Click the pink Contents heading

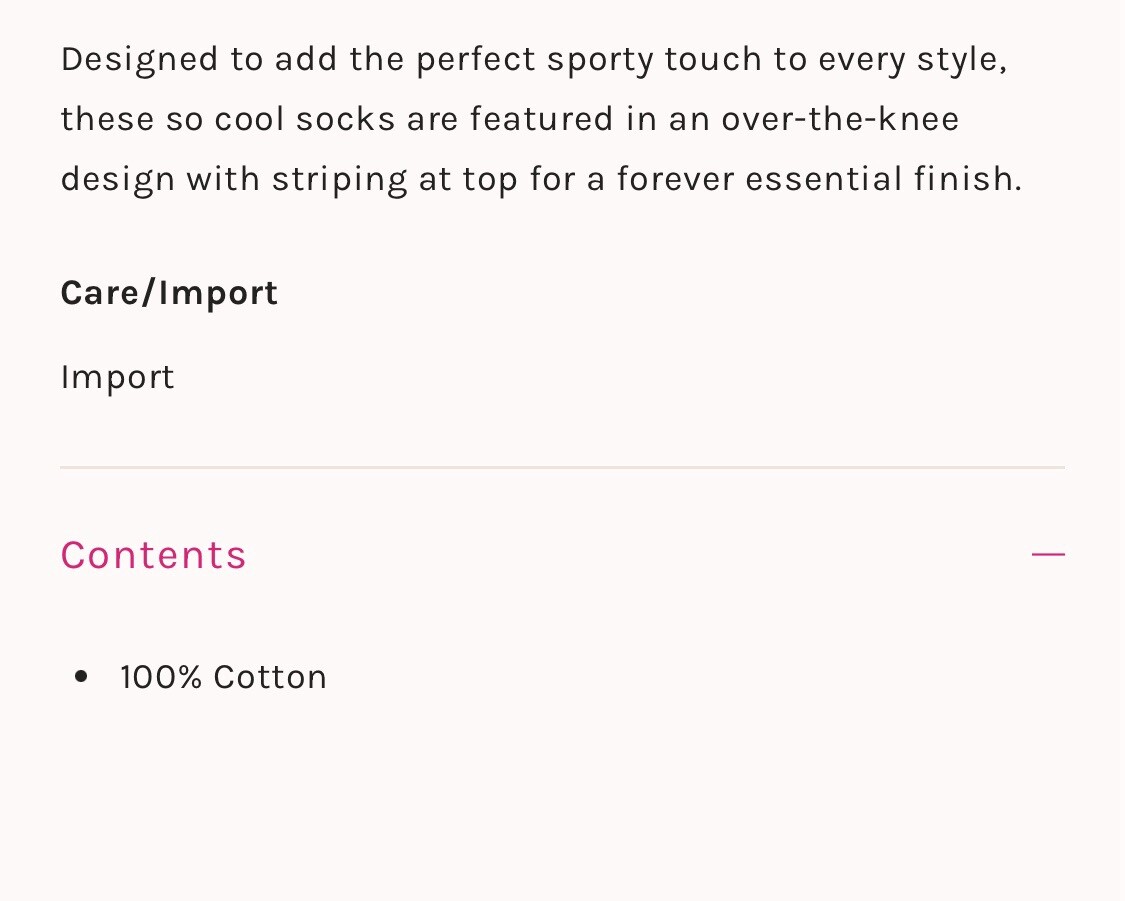(x=153, y=555)
